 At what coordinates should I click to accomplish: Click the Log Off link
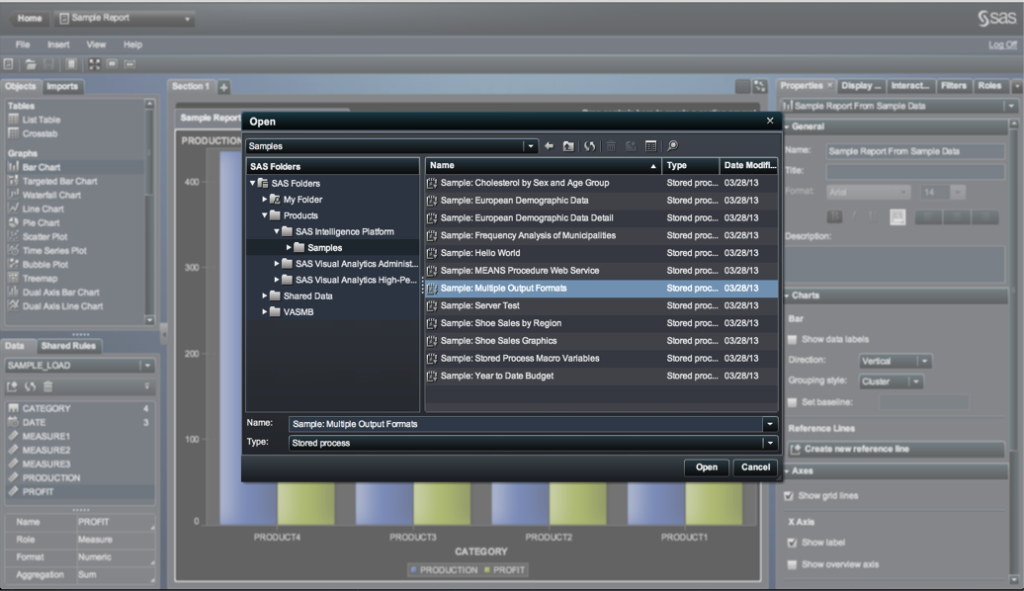click(1002, 44)
